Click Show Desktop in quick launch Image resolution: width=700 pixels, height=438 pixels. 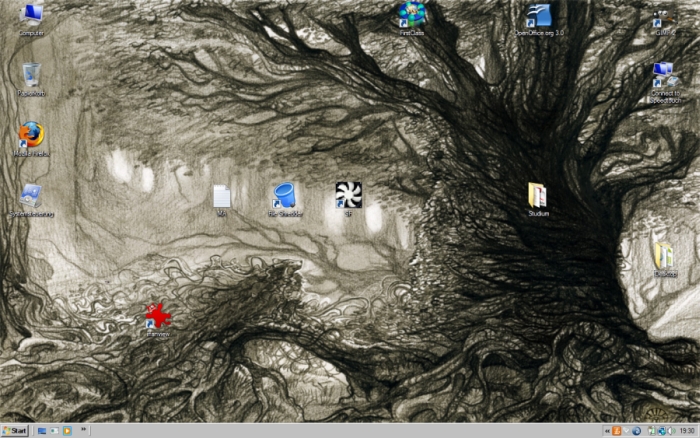pos(42,431)
